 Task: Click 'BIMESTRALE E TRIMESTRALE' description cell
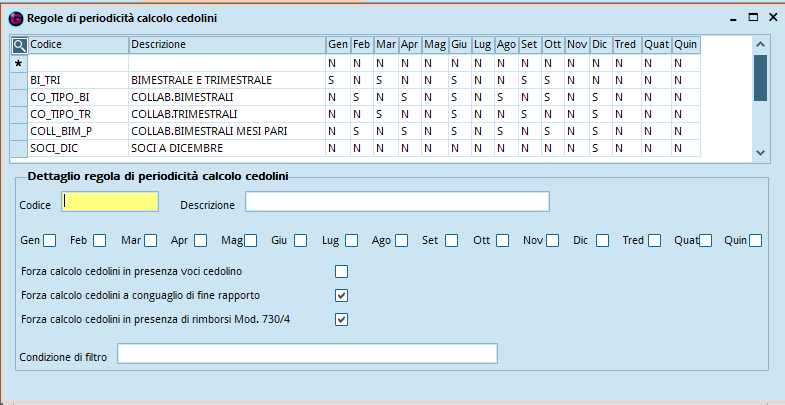[x=227, y=80]
